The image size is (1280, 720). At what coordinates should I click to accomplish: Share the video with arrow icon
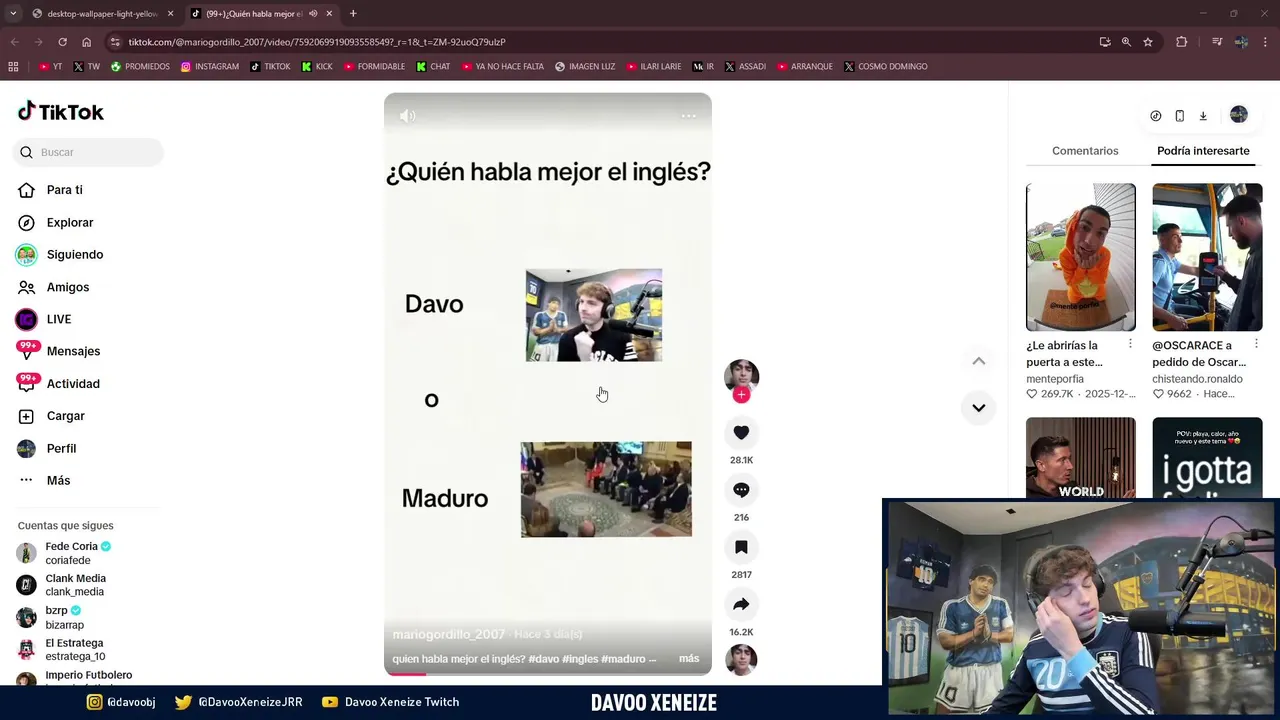tap(741, 604)
